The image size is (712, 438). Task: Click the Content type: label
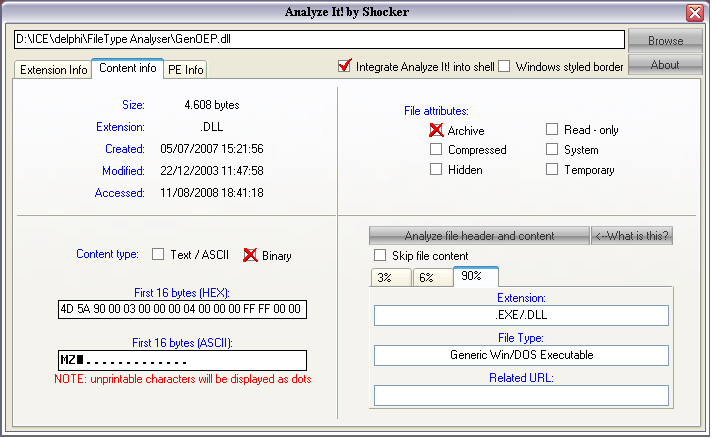[x=107, y=254]
